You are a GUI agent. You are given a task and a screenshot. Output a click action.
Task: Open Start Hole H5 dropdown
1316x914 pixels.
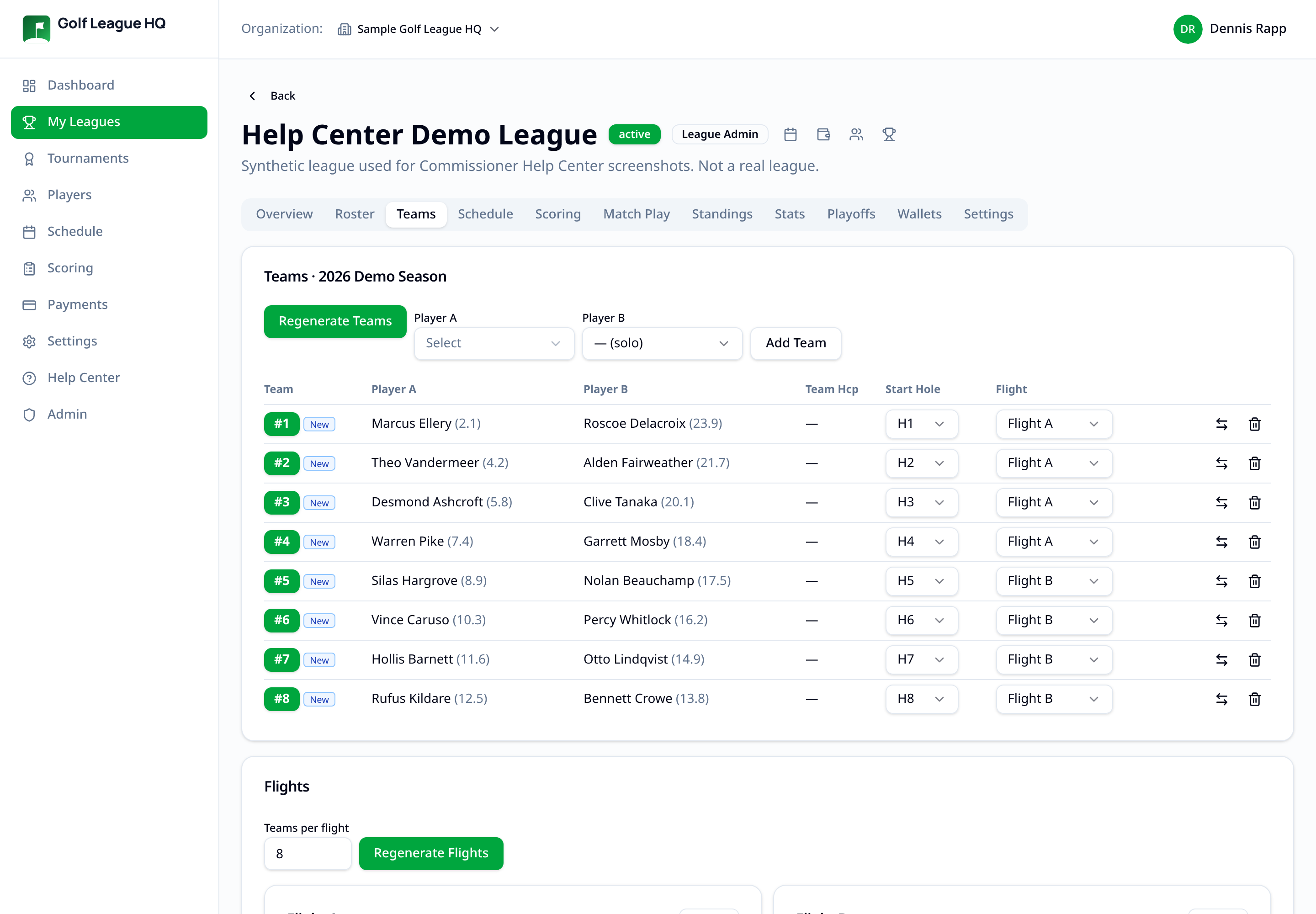(x=922, y=581)
